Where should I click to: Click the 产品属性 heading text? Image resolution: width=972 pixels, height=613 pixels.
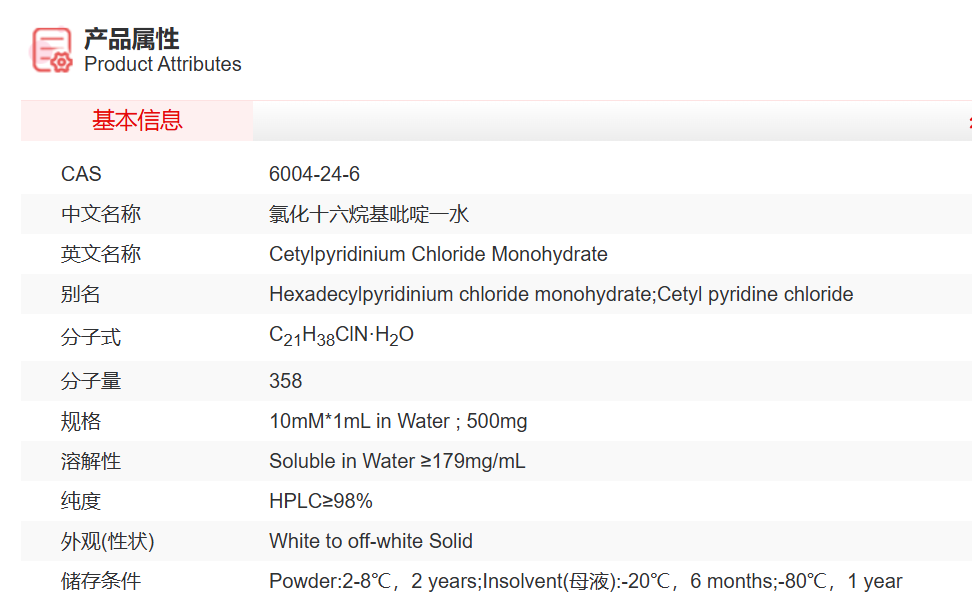point(131,38)
